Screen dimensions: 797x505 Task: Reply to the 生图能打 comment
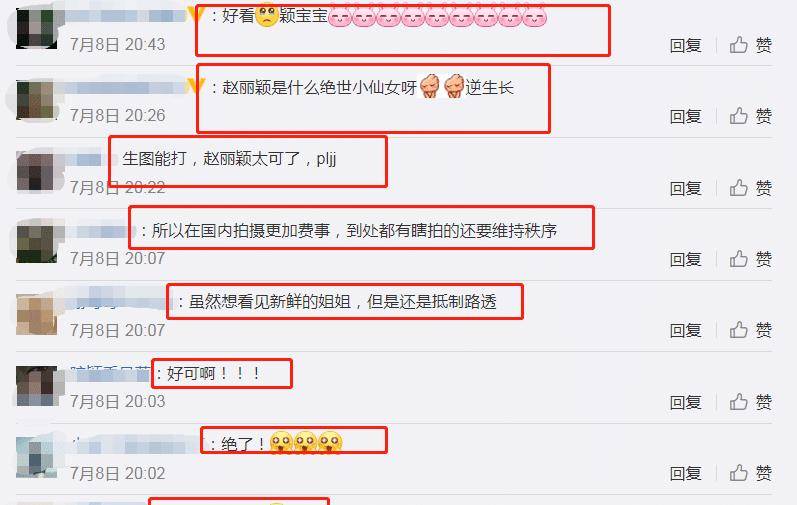(x=685, y=188)
